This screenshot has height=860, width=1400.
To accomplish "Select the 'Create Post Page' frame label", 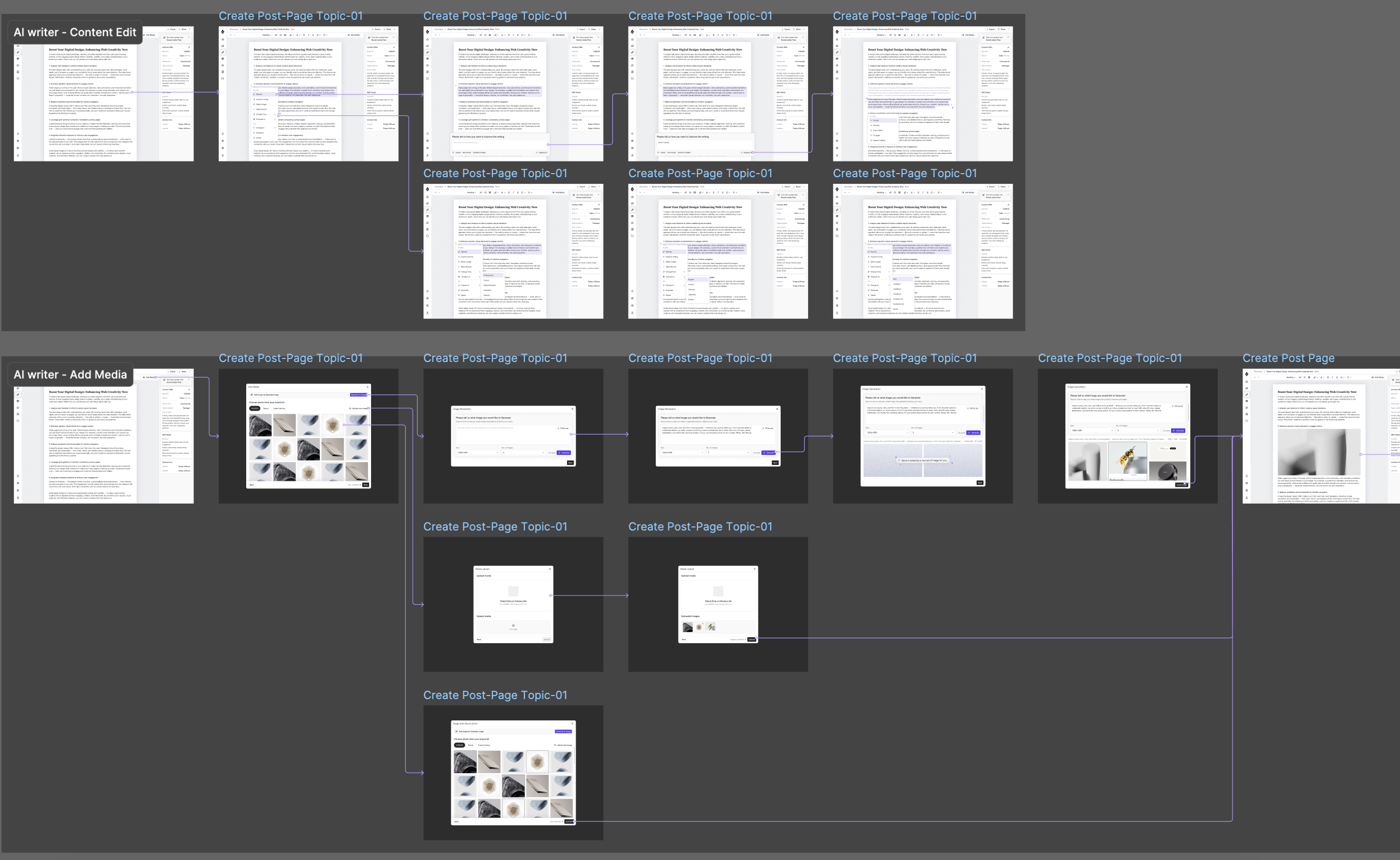I will [1288, 358].
